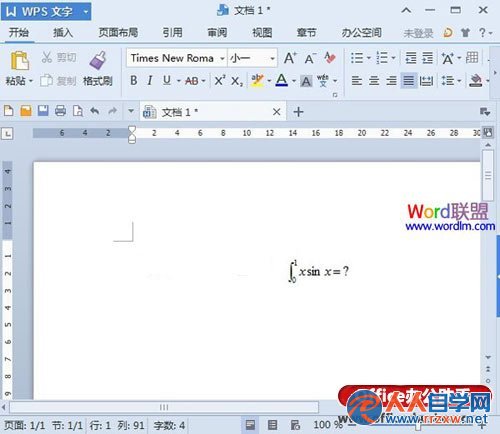
Task: Click the horizontal scrollbar at document bottom
Action: click(164, 407)
